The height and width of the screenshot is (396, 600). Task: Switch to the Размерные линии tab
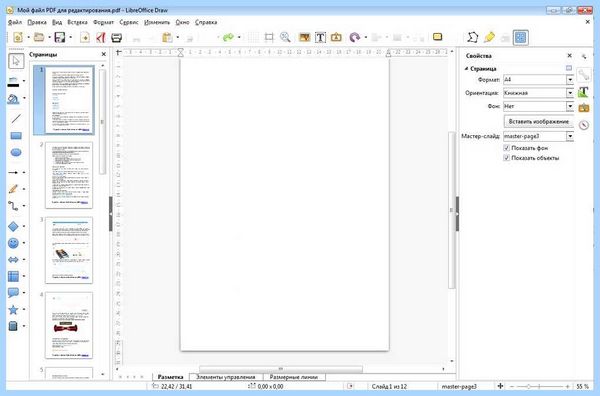294,377
